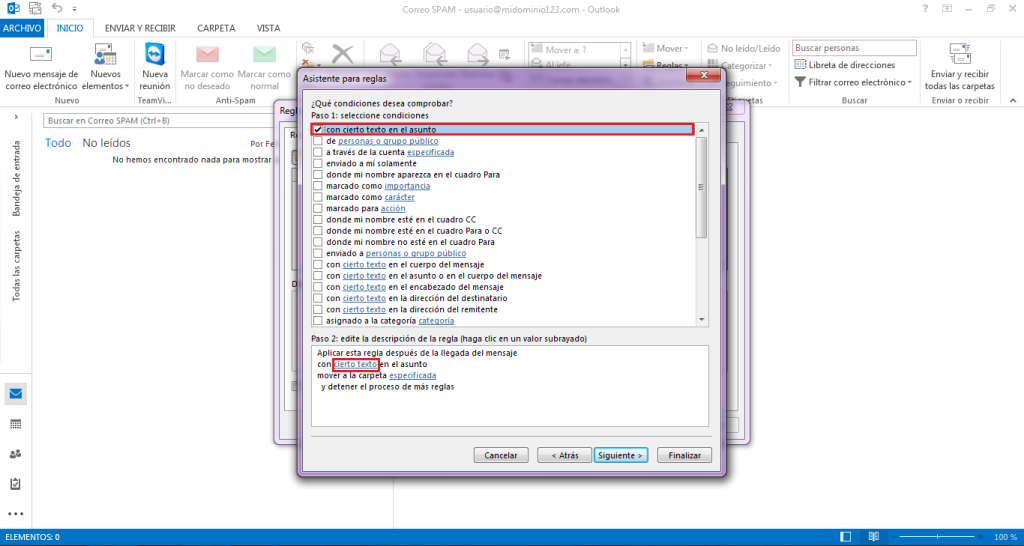Select the INICIO ribbon tab
1024x546 pixels.
[70, 28]
